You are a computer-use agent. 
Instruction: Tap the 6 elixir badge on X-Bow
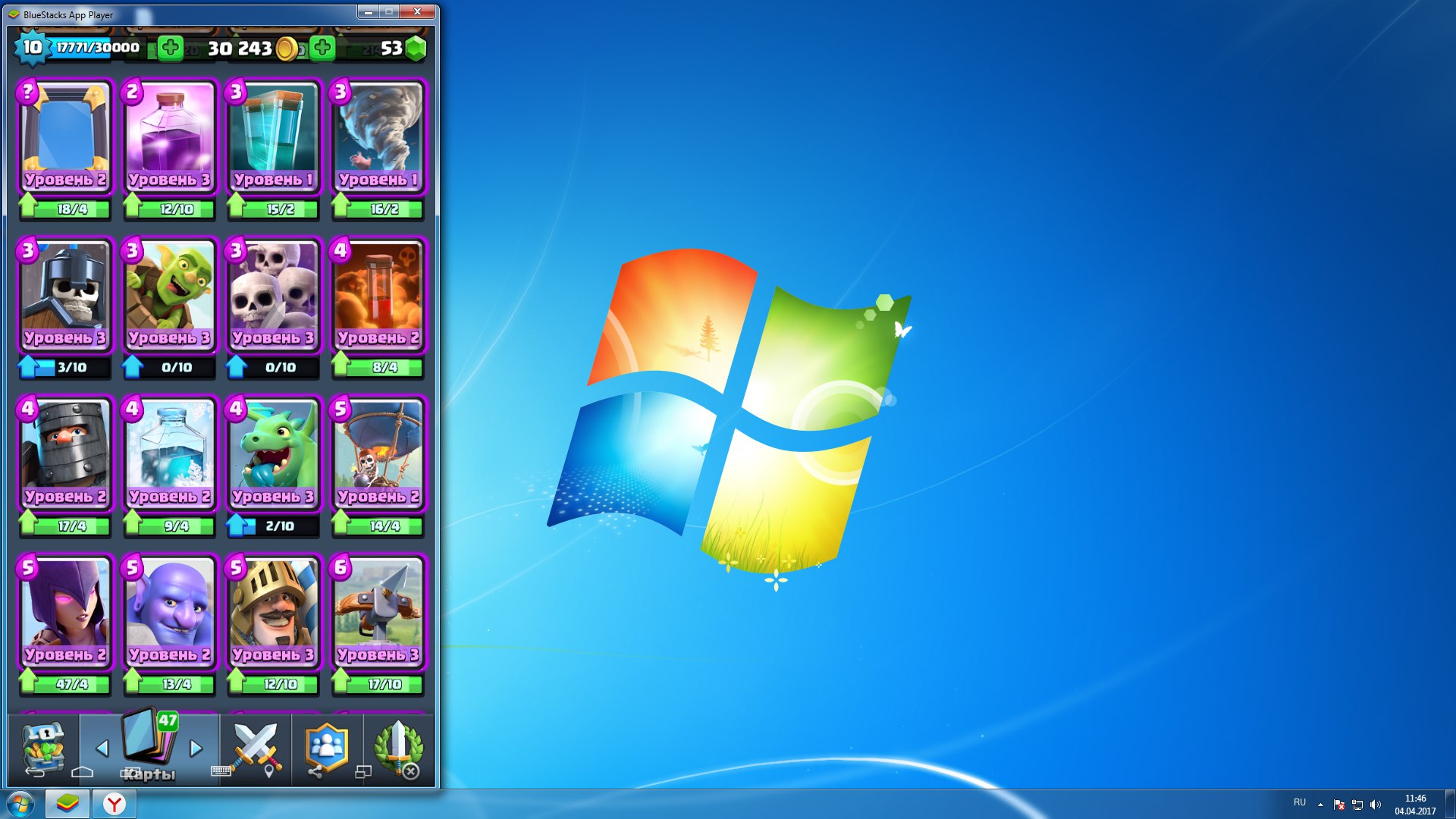(x=340, y=566)
